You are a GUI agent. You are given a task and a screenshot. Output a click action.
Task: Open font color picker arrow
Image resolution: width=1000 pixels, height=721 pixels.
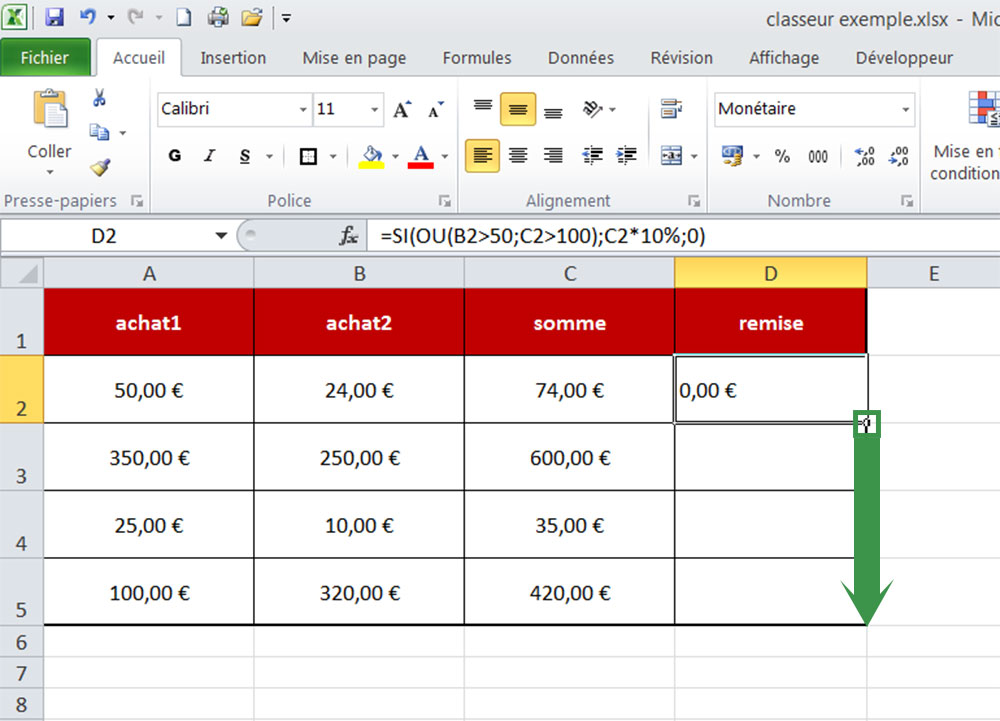(x=445, y=156)
